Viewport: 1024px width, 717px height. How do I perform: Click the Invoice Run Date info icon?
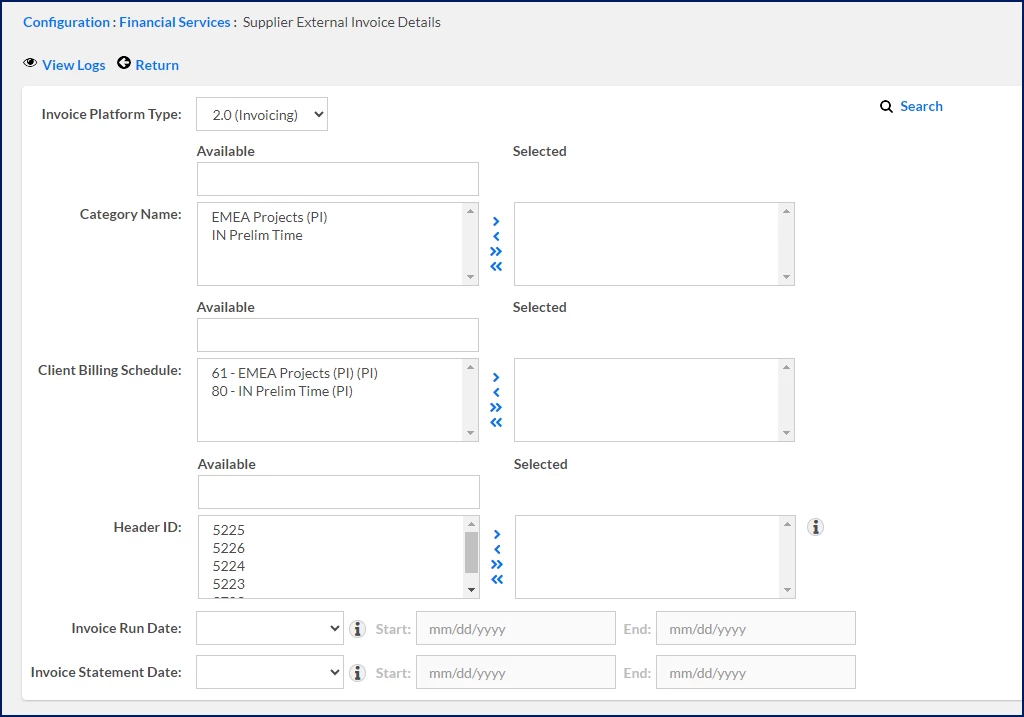pyautogui.click(x=358, y=629)
